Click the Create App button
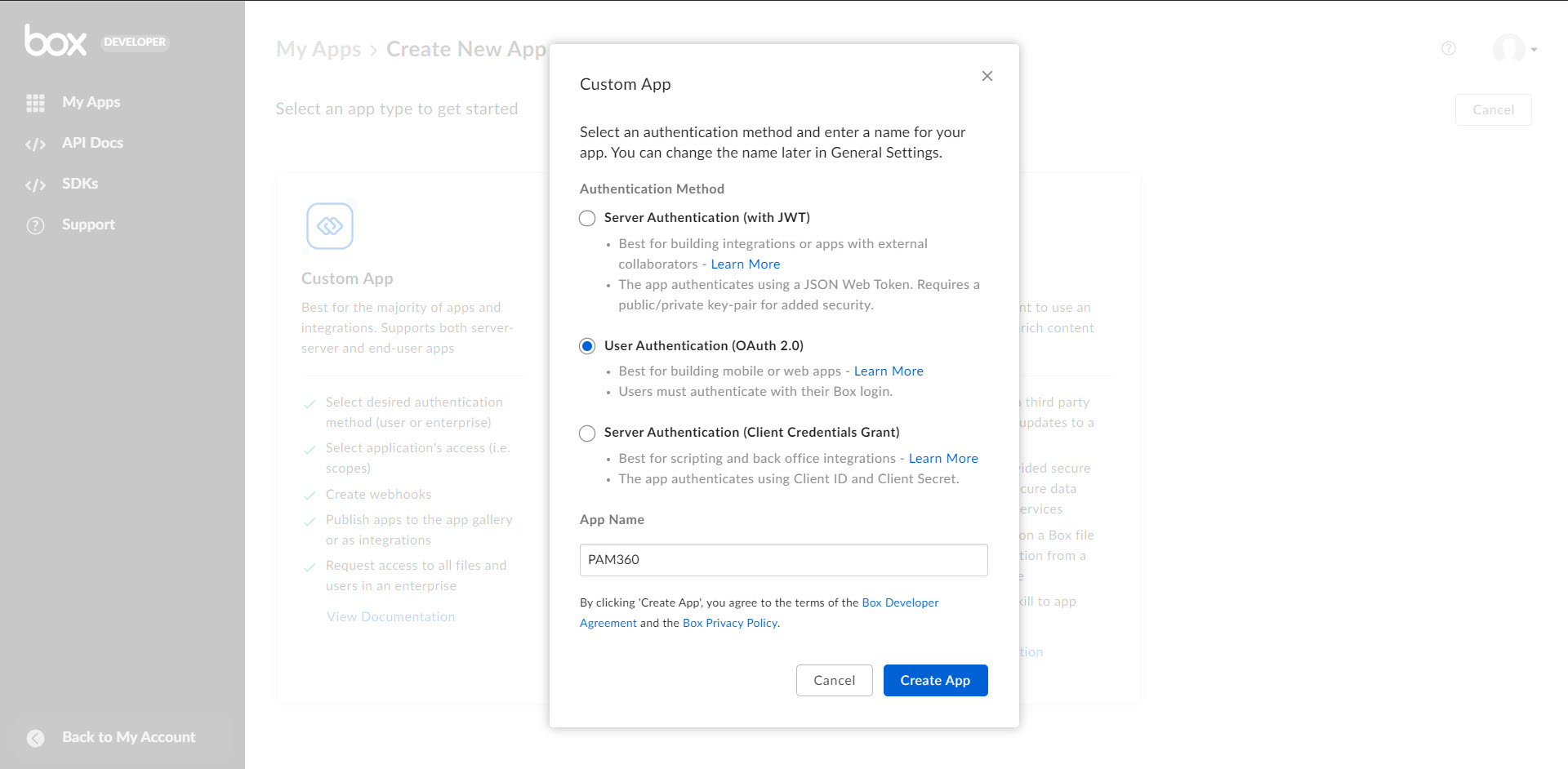The height and width of the screenshot is (769, 1568). click(935, 680)
